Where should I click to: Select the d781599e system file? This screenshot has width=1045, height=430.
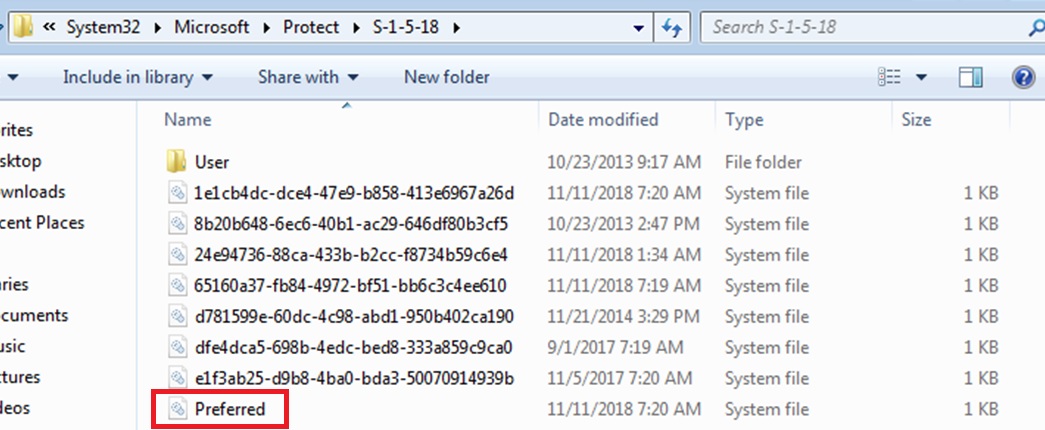[x=354, y=317]
